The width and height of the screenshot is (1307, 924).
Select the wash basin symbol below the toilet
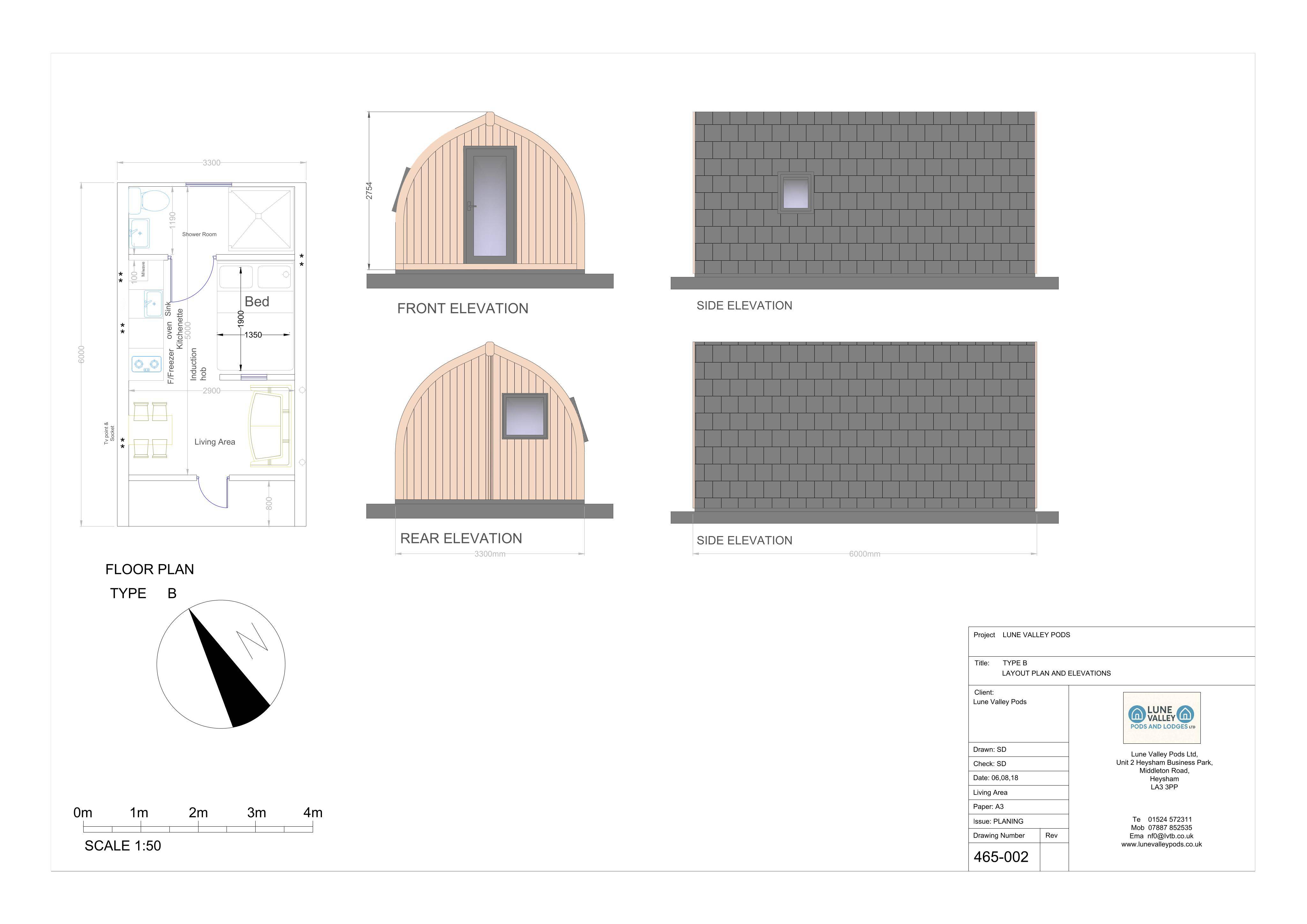pyautogui.click(x=139, y=234)
